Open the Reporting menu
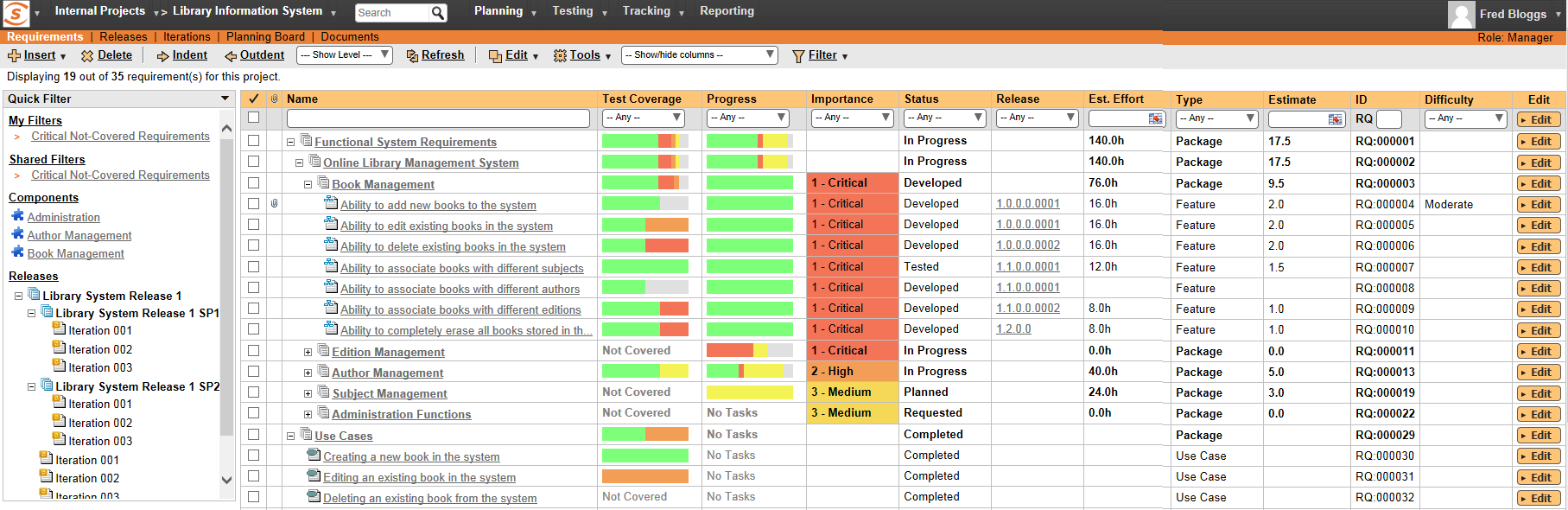Image resolution: width=1568 pixels, height=510 pixels. (727, 11)
